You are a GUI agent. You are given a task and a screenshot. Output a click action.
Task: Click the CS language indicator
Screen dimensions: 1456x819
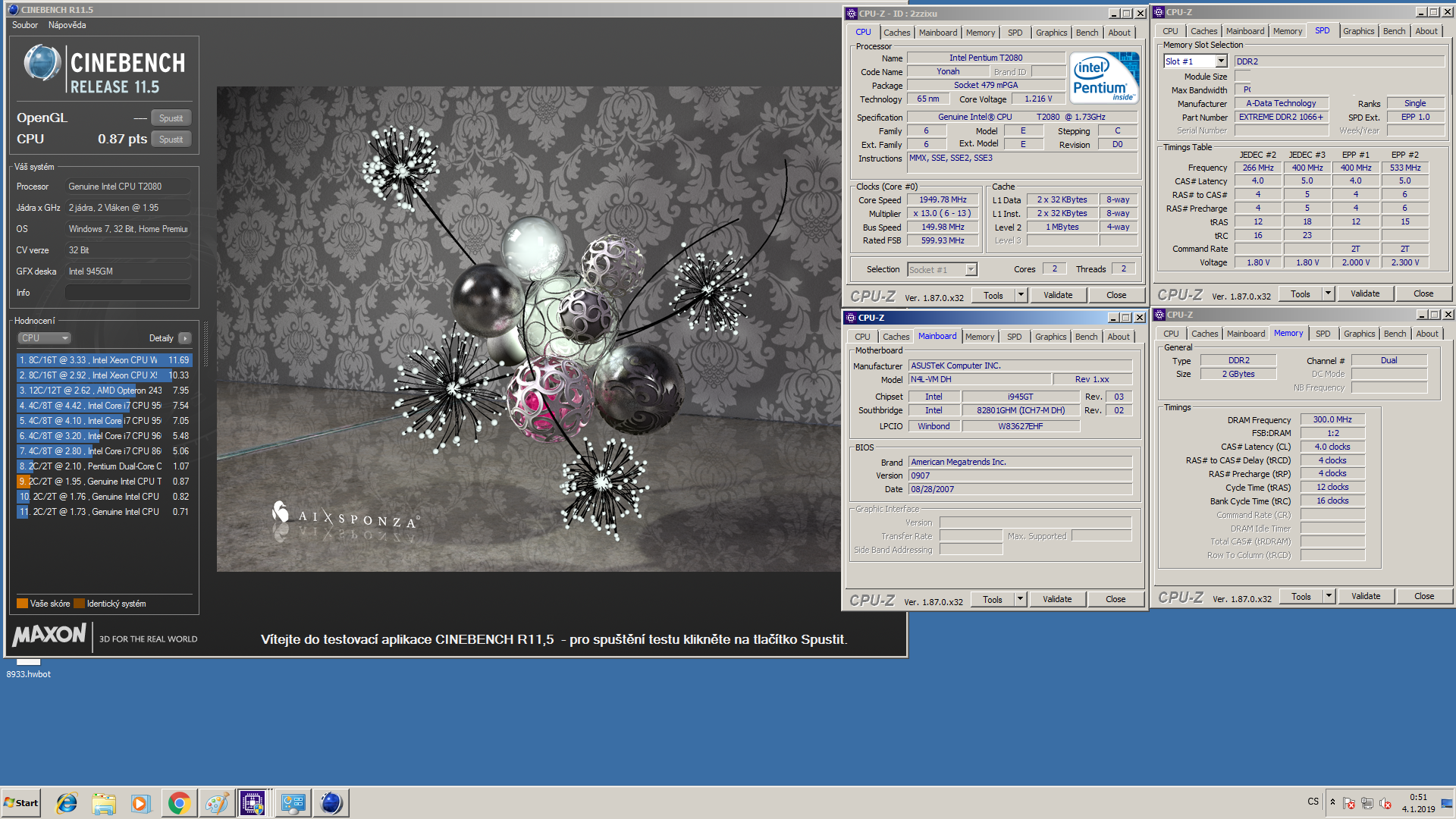[1313, 802]
